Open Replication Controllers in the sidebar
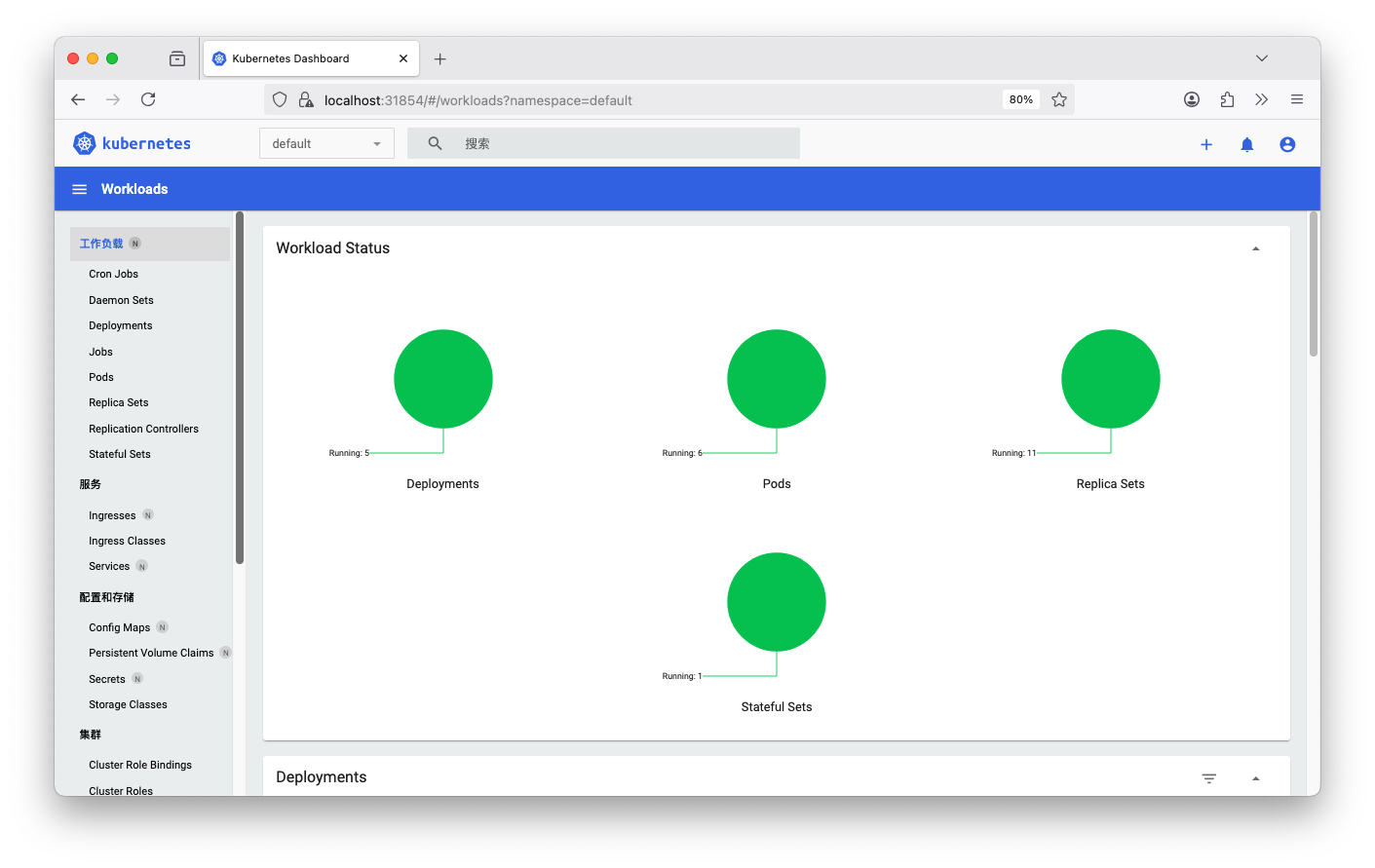Screen dimensions: 1375x868 coord(143,429)
